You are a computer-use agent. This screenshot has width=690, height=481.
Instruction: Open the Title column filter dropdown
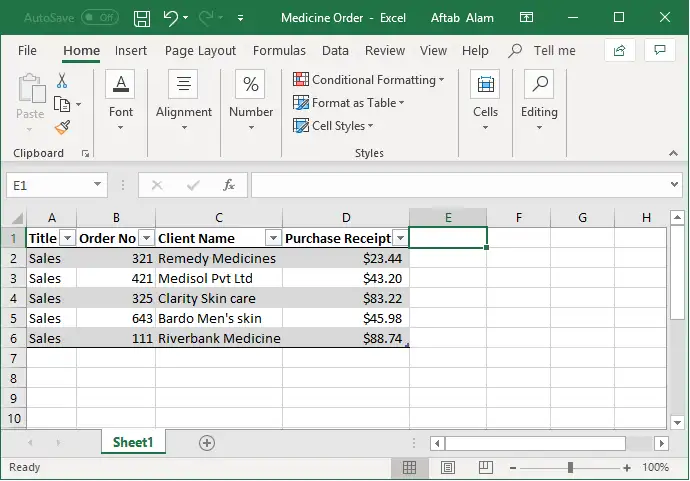point(67,238)
